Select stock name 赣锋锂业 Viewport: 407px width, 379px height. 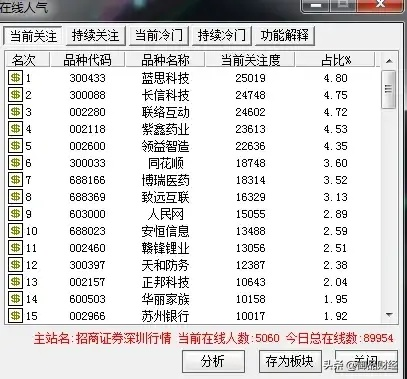[165, 248]
